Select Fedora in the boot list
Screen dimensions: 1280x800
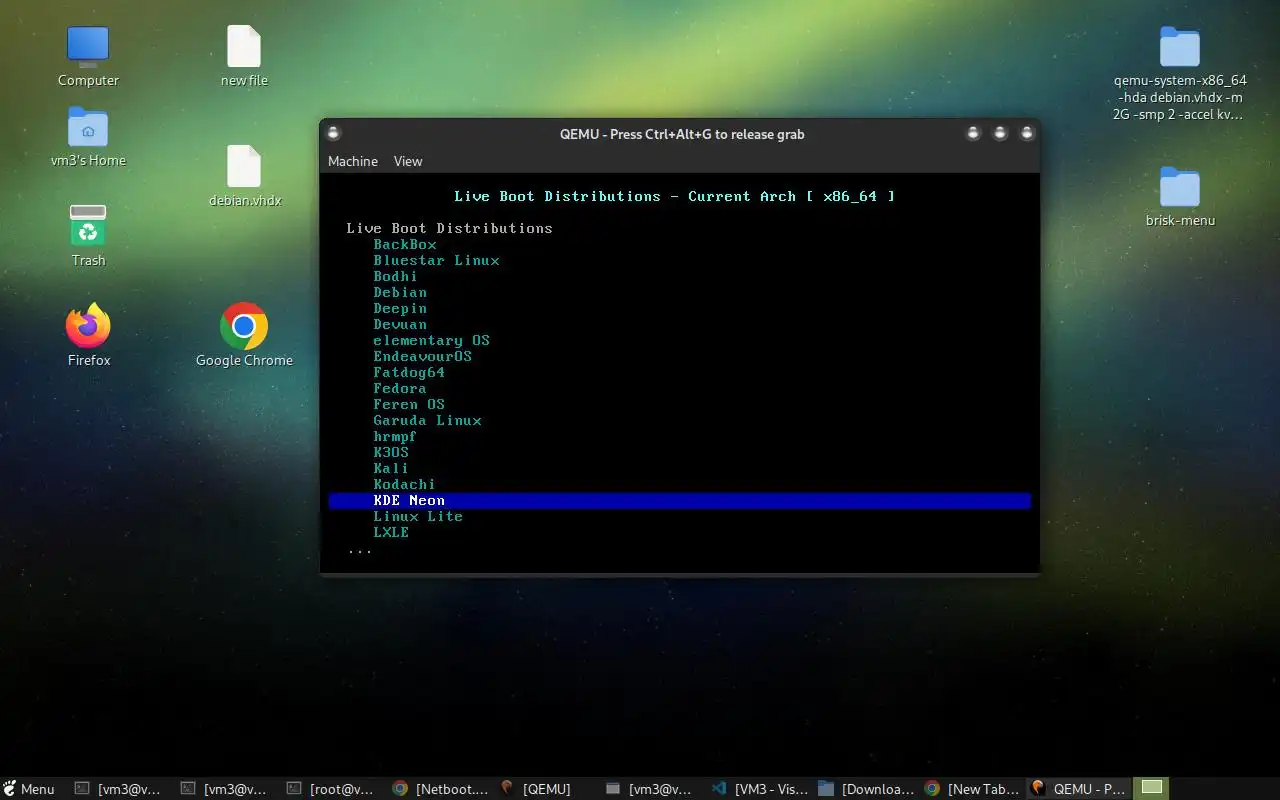(x=400, y=388)
